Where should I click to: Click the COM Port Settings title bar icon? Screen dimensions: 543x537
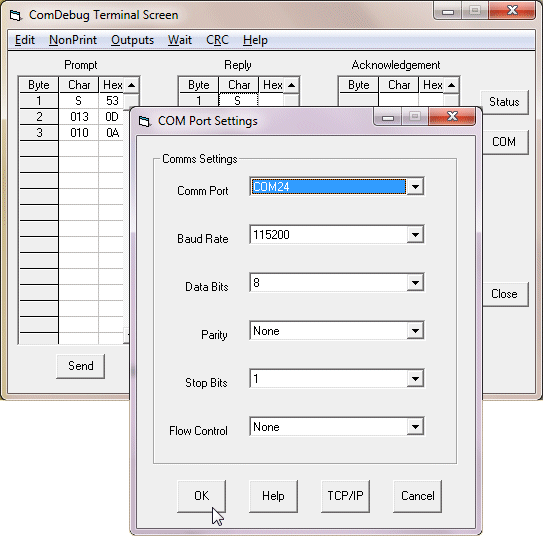[145, 122]
